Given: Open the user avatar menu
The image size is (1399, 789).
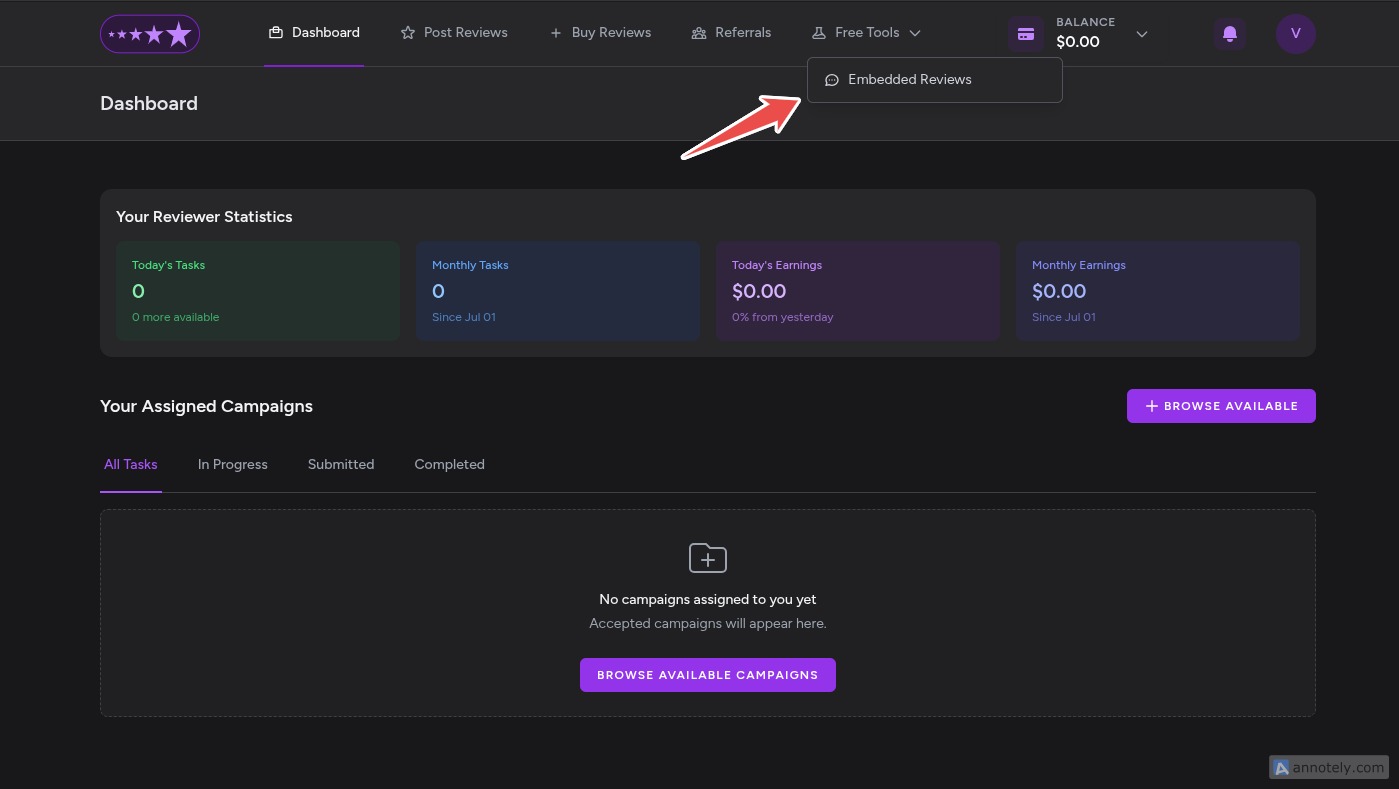Looking at the screenshot, I should [1295, 33].
